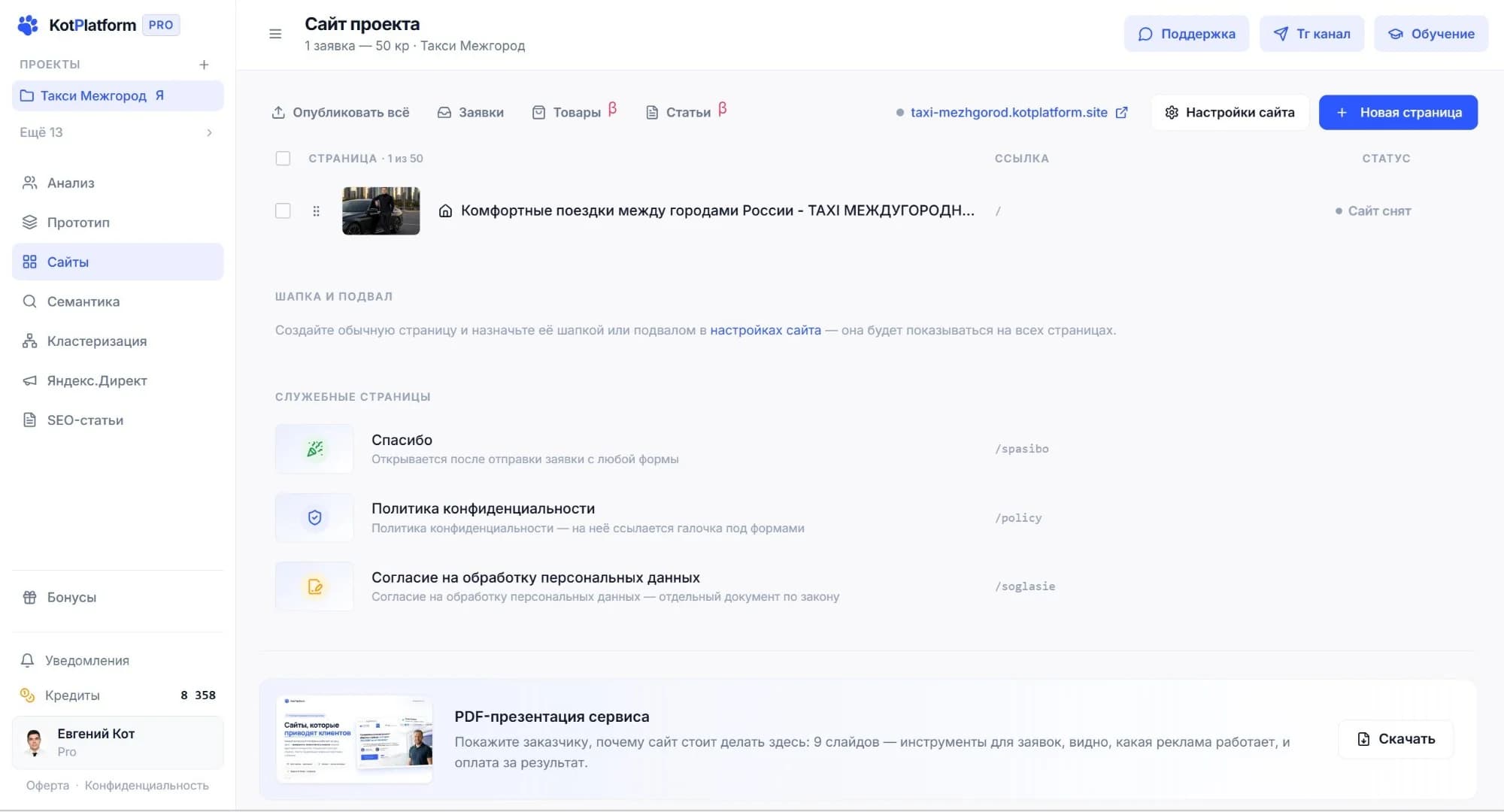Open the external link icon next to site URL
1504x812 pixels.
coord(1121,113)
